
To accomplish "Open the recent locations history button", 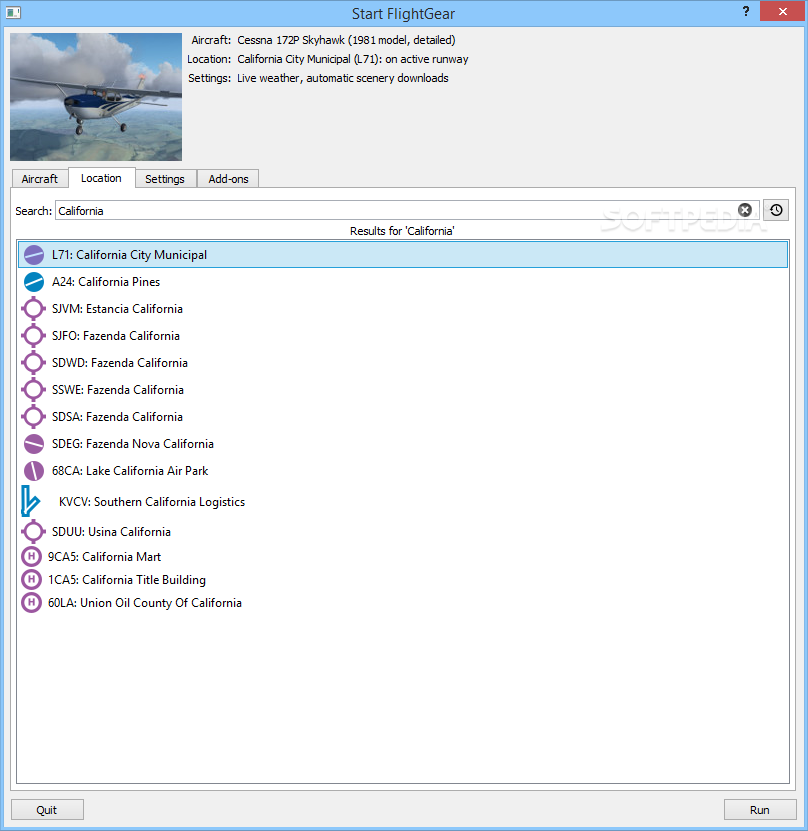I will (776, 210).
